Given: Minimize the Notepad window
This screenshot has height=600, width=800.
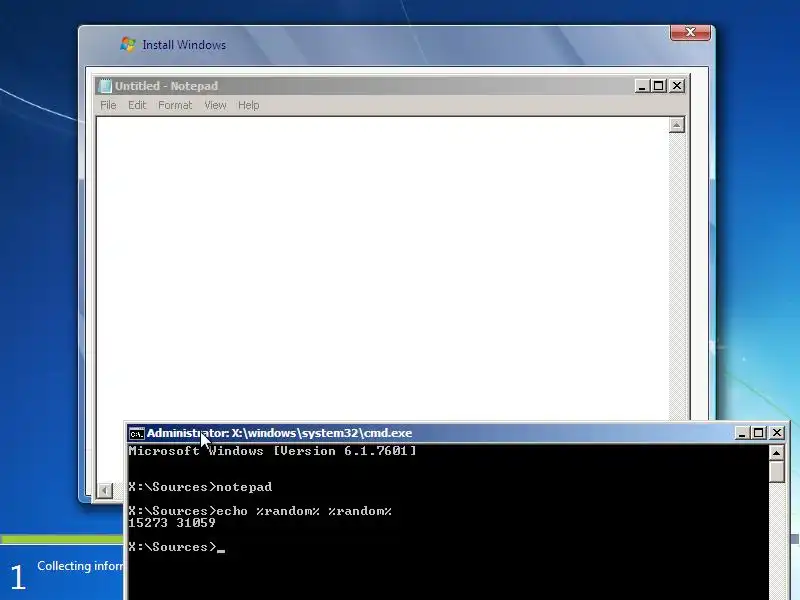Looking at the screenshot, I should point(642,86).
